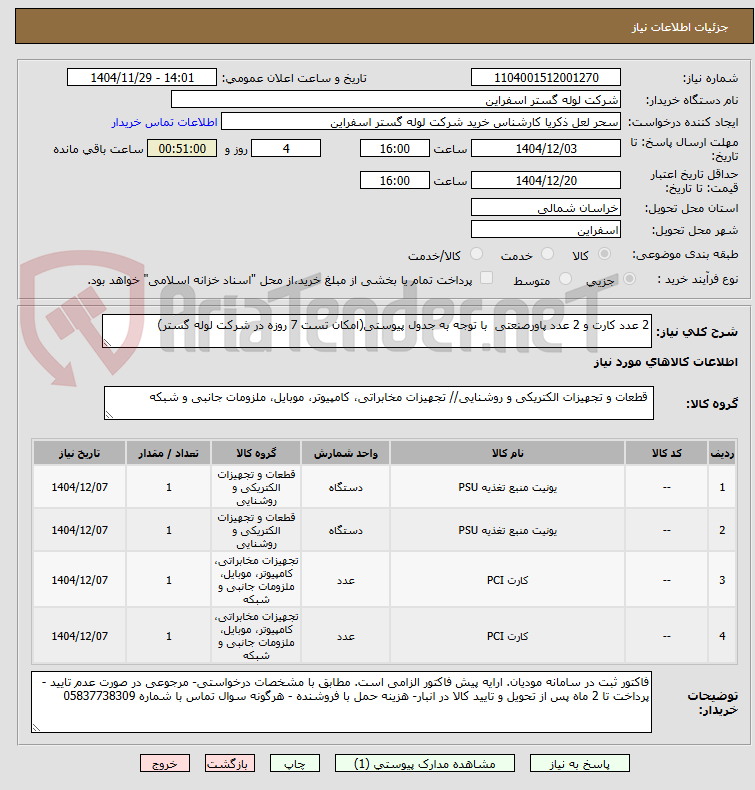Click the بازگشت back button
Screen dimensions: 755x790
[x=230, y=764]
